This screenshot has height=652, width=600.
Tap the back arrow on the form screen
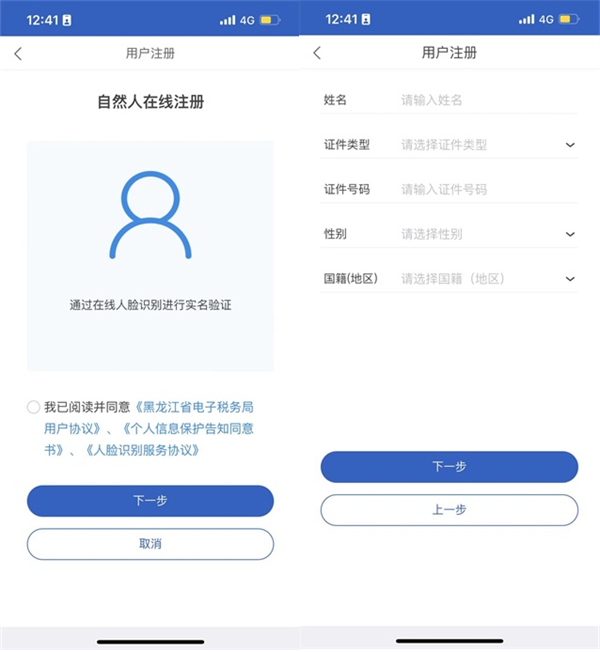click(x=317, y=53)
